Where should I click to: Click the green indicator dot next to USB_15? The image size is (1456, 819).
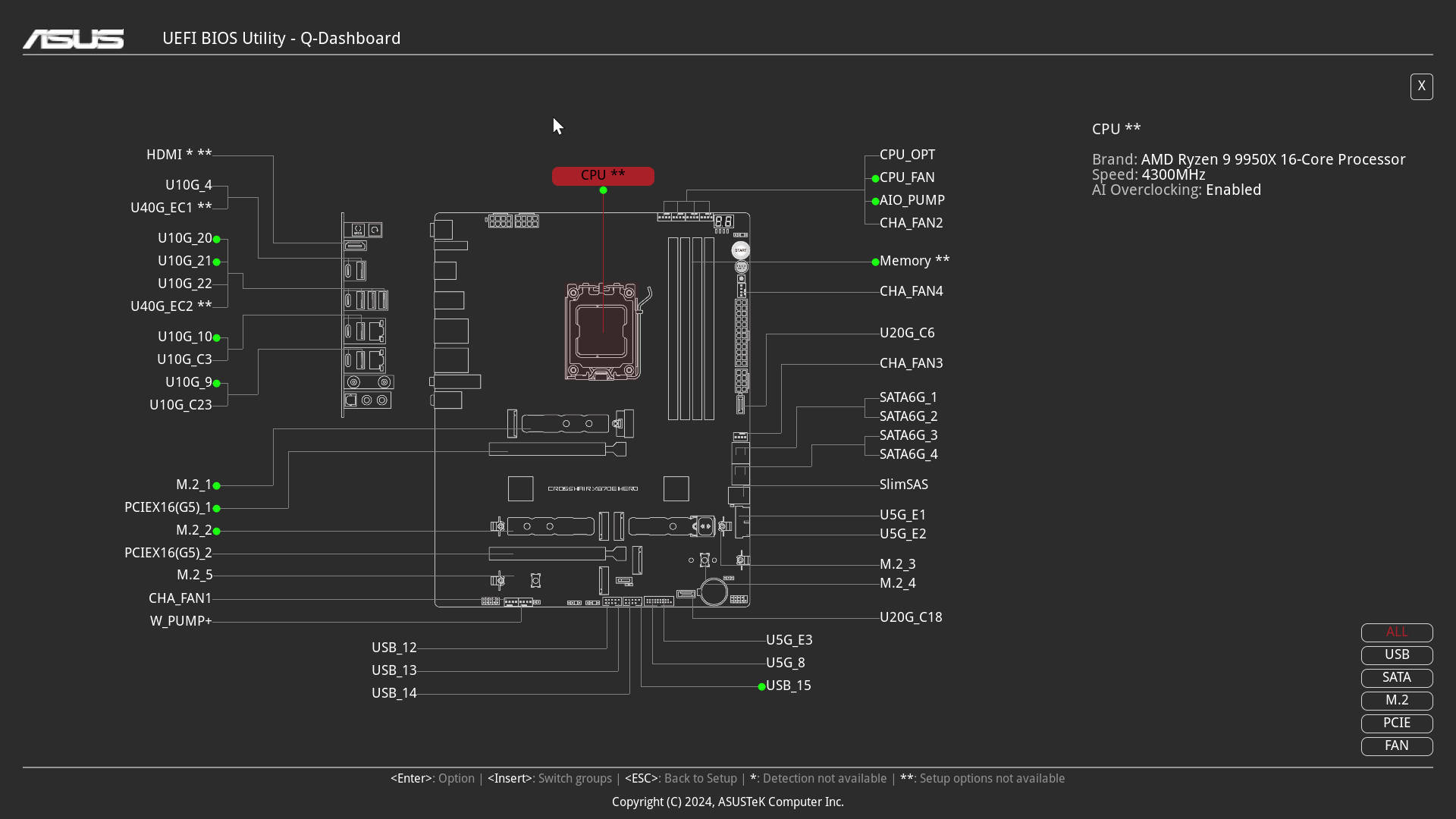(761, 686)
